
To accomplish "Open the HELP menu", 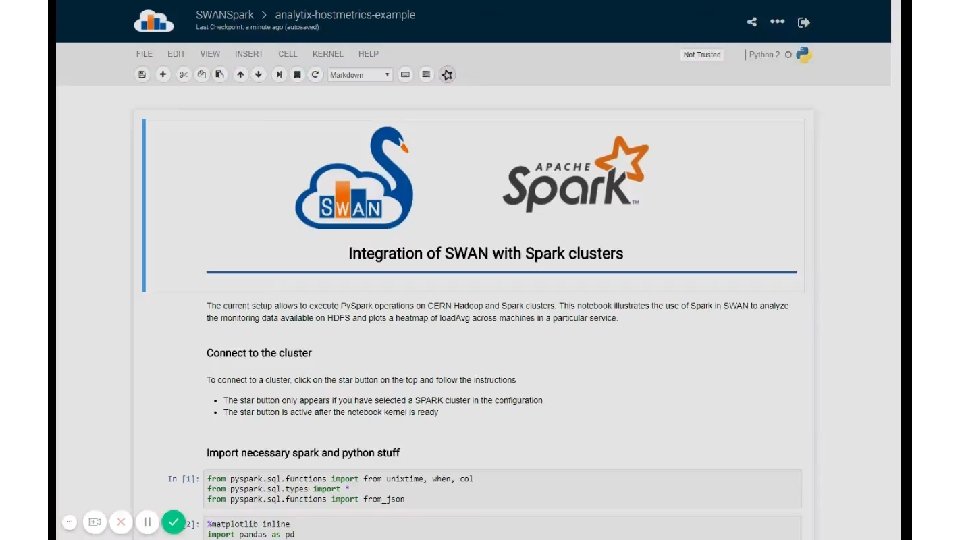I will 369,54.
